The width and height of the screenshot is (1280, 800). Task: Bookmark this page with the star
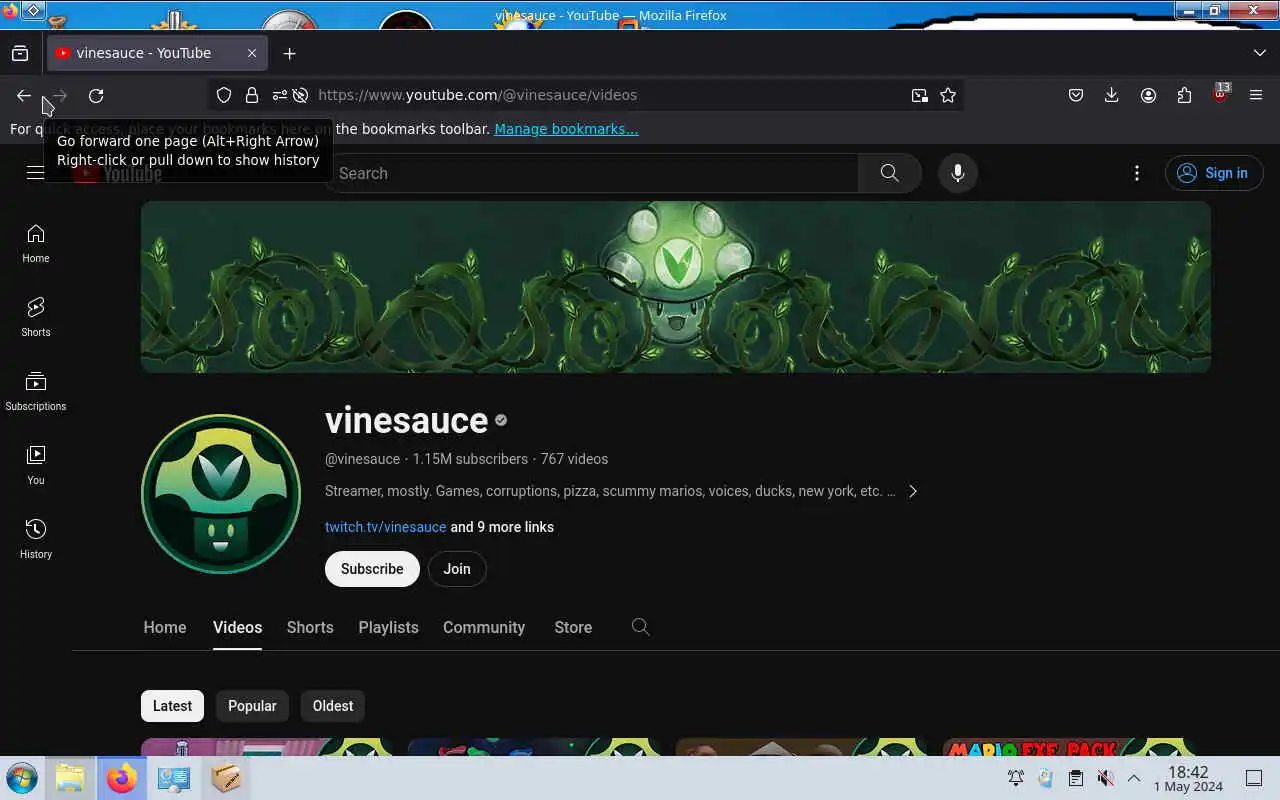click(948, 95)
